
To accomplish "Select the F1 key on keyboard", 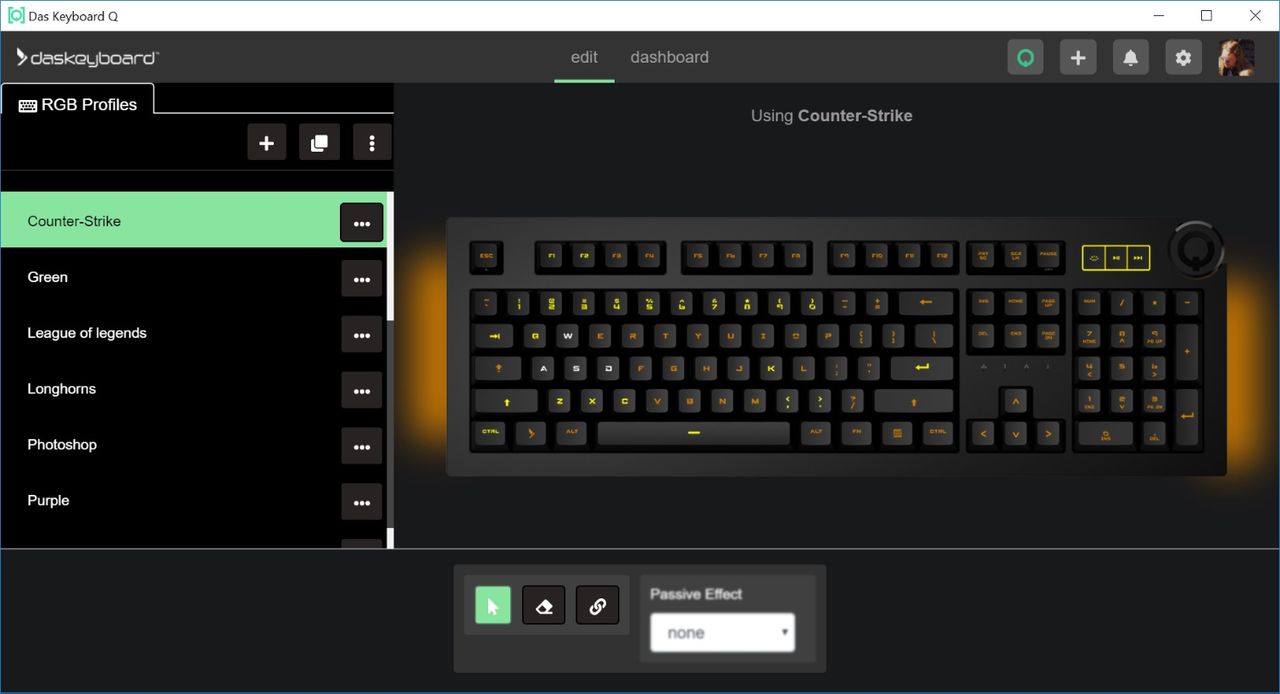I will (x=551, y=257).
